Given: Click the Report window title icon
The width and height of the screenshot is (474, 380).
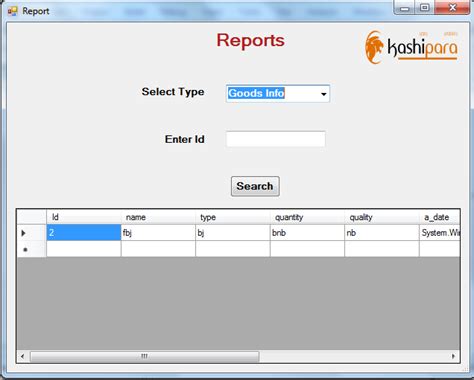Looking at the screenshot, I should click(12, 11).
